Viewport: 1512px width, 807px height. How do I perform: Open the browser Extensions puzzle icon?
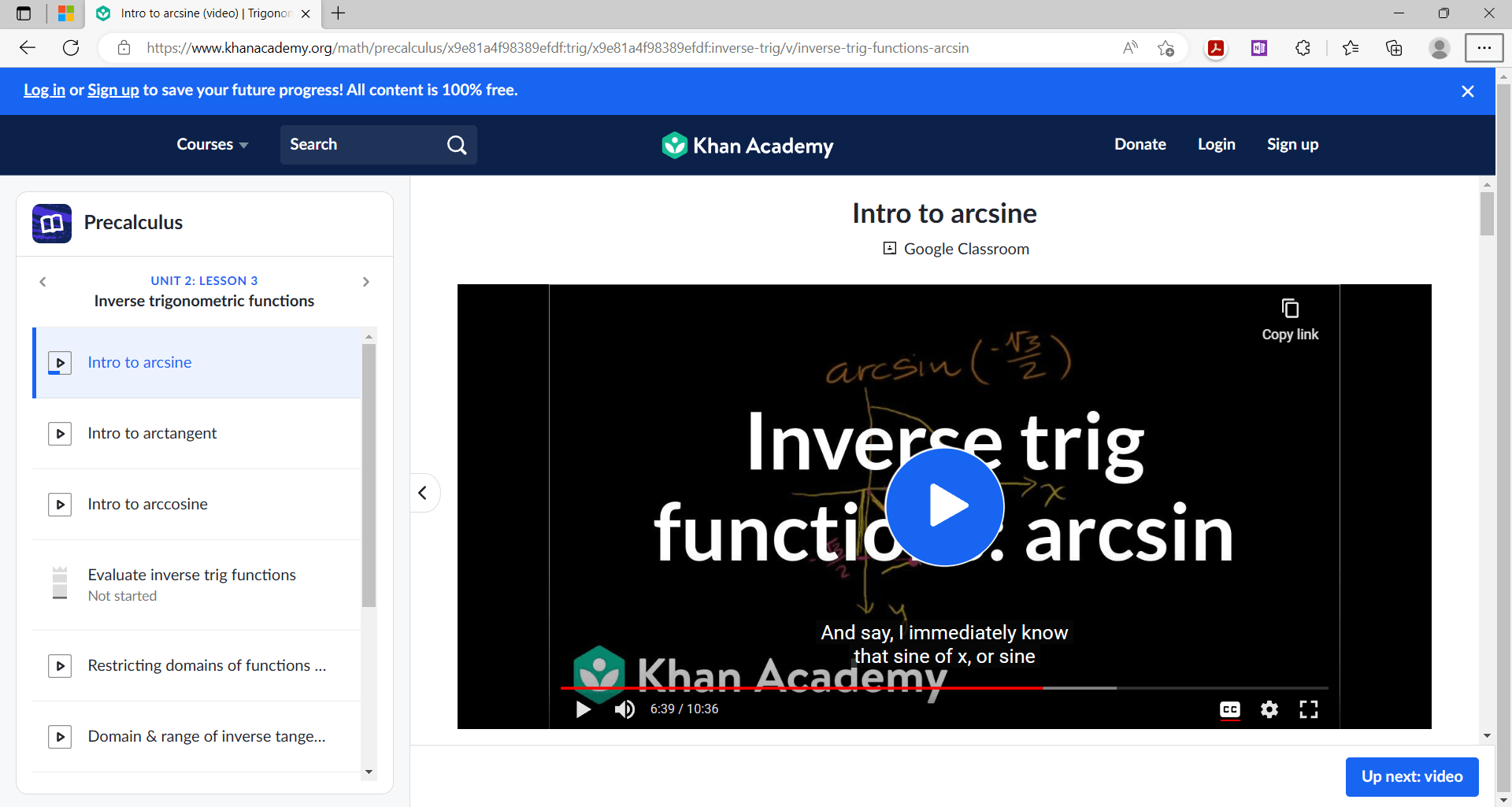1303,48
